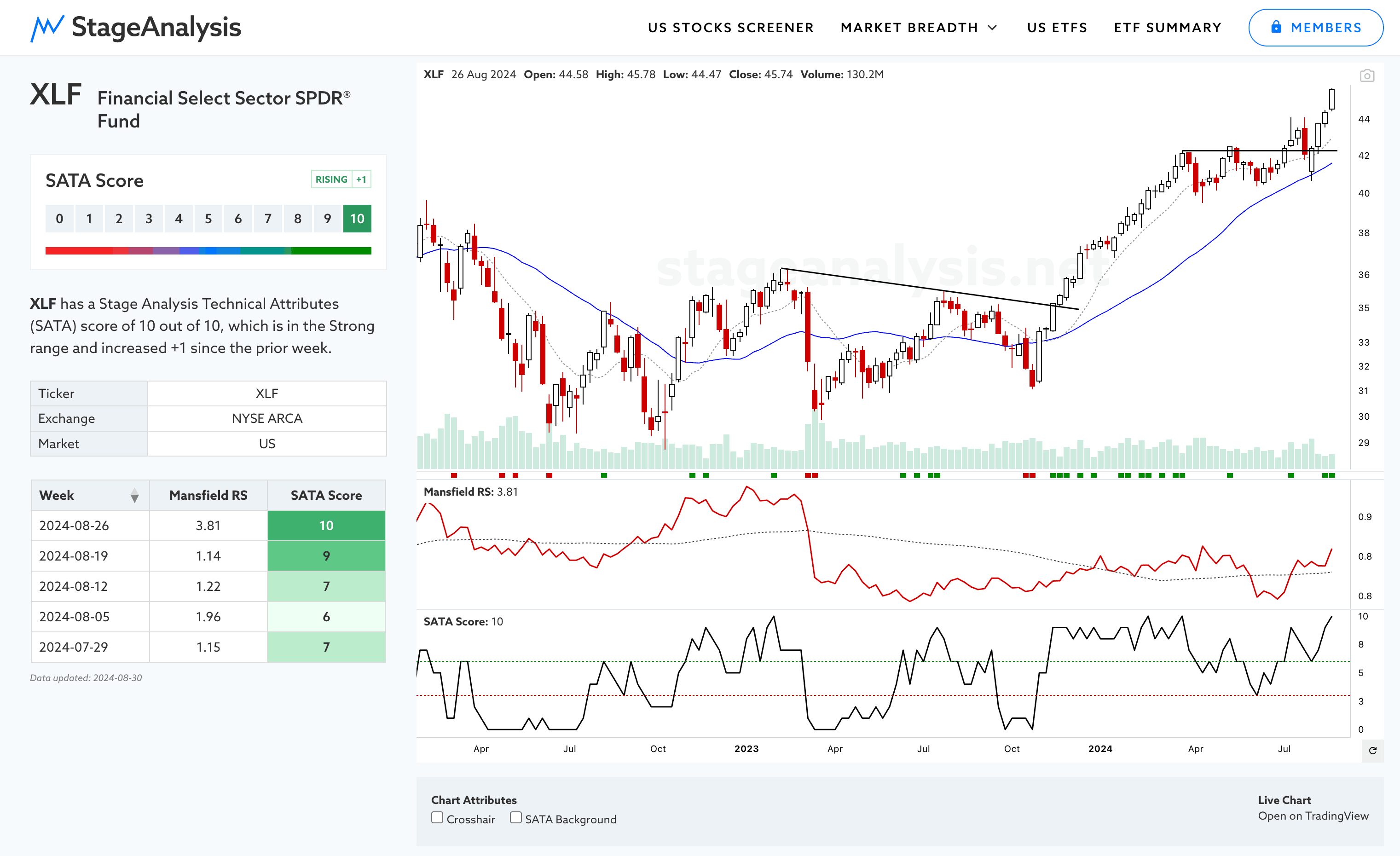
Task: Open ETF Summary page
Action: tap(1167, 28)
